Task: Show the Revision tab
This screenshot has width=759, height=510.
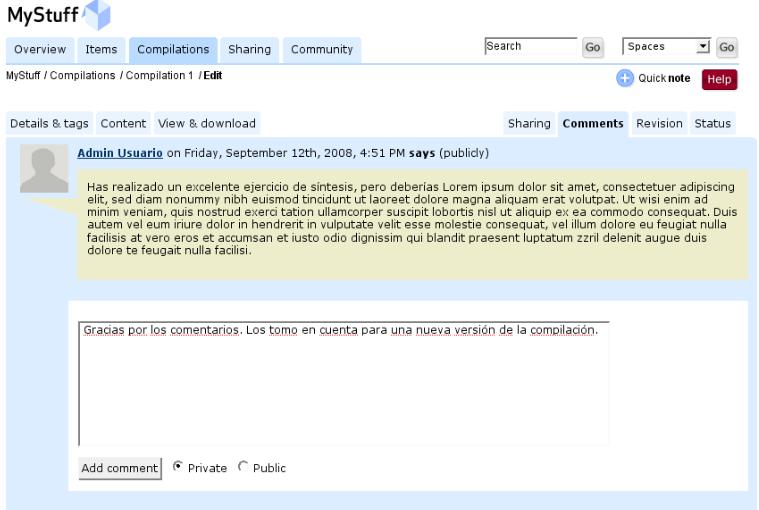Action: tap(660, 123)
